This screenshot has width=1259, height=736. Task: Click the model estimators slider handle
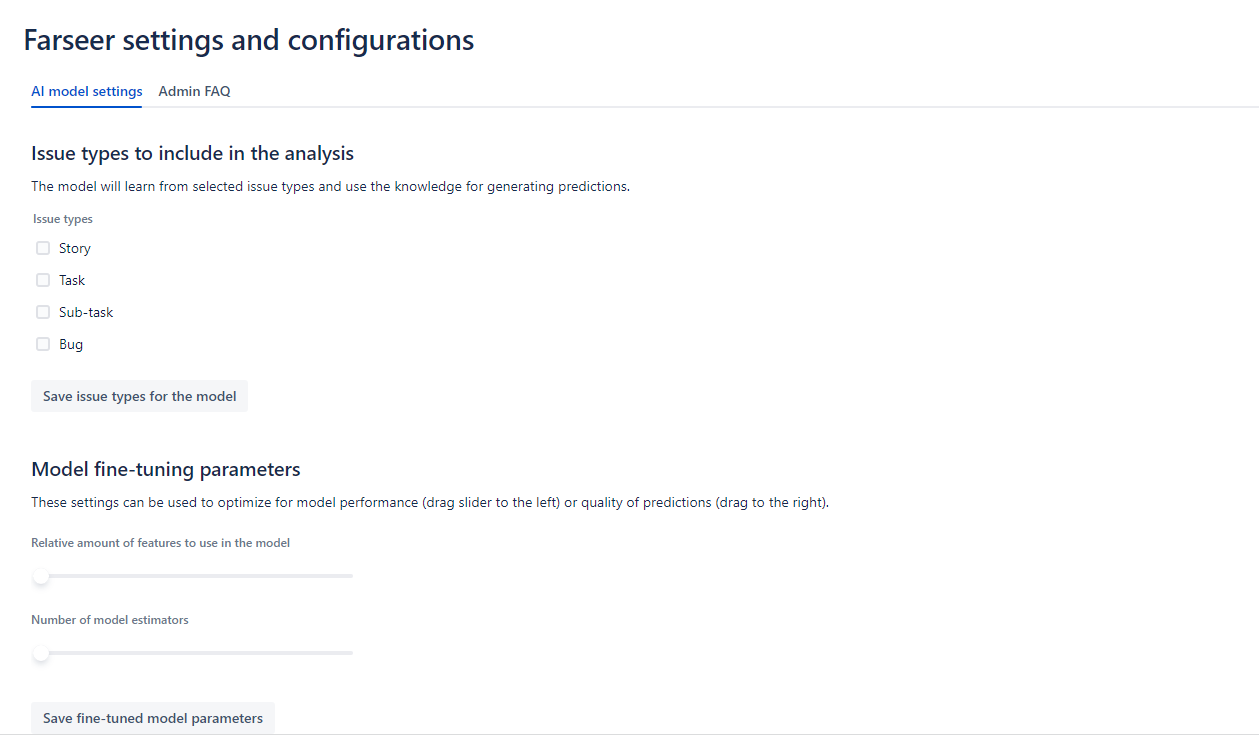point(41,653)
